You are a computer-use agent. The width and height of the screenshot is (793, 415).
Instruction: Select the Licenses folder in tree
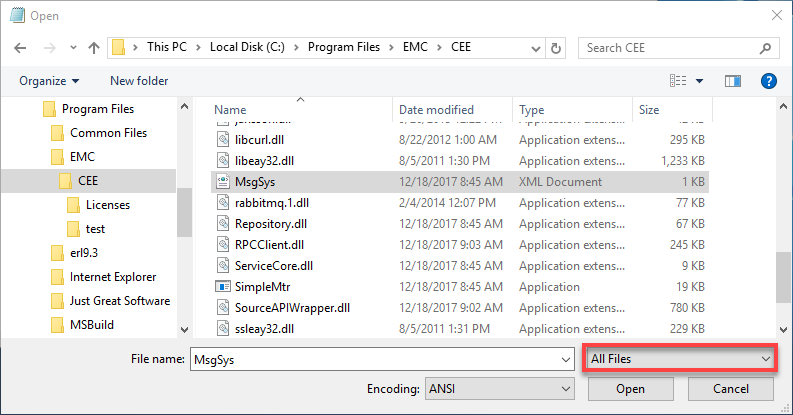(x=107, y=205)
